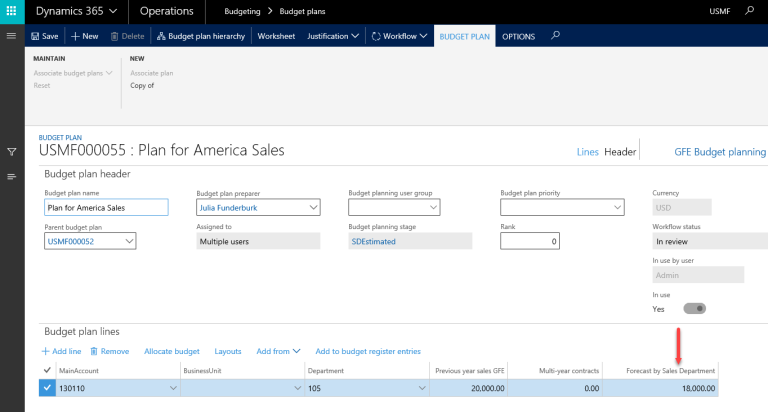Viewport: 768px width, 412px height.
Task: Select the budget plan line row checkbox
Action: 47,389
